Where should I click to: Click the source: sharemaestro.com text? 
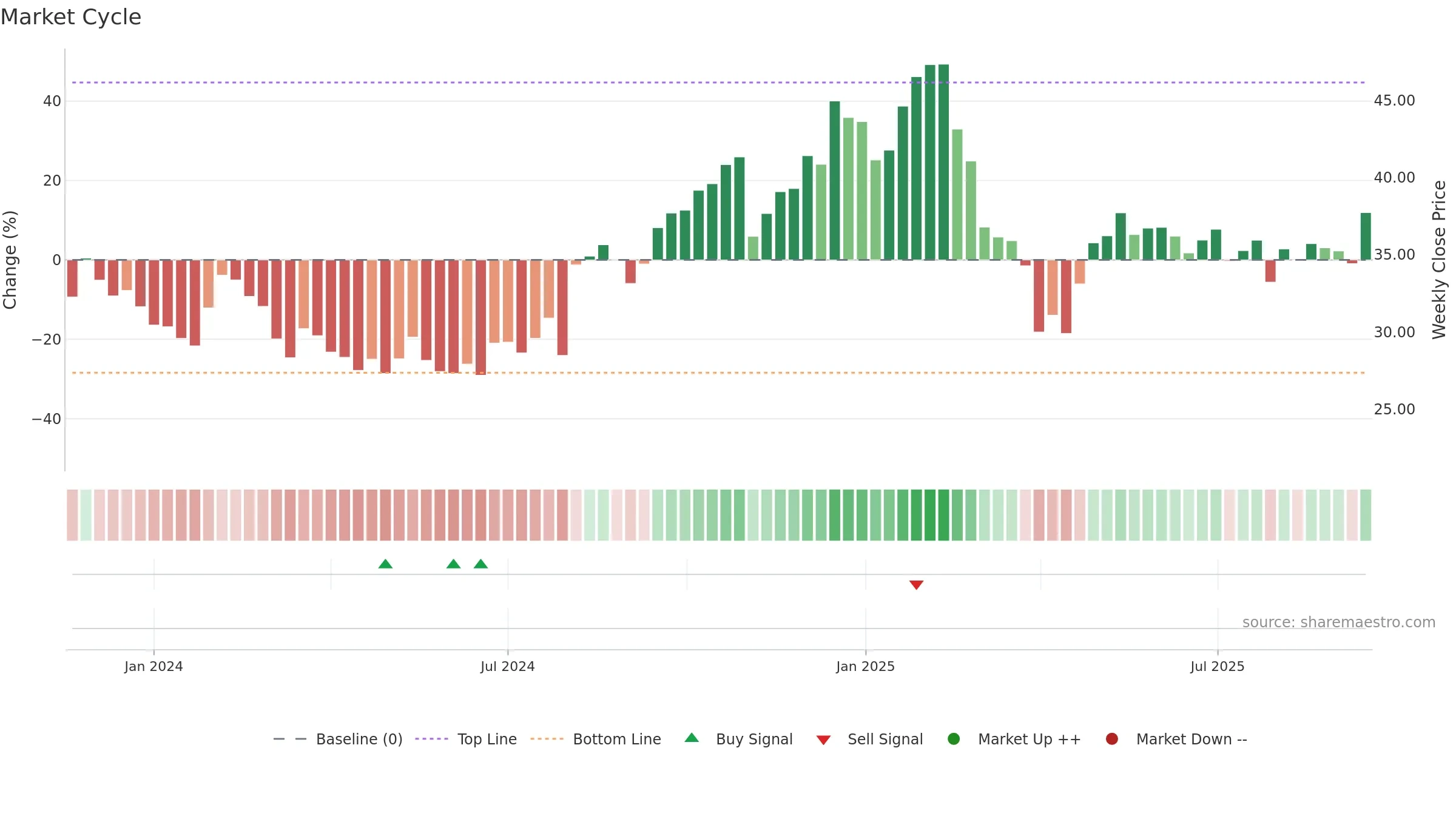[1339, 622]
